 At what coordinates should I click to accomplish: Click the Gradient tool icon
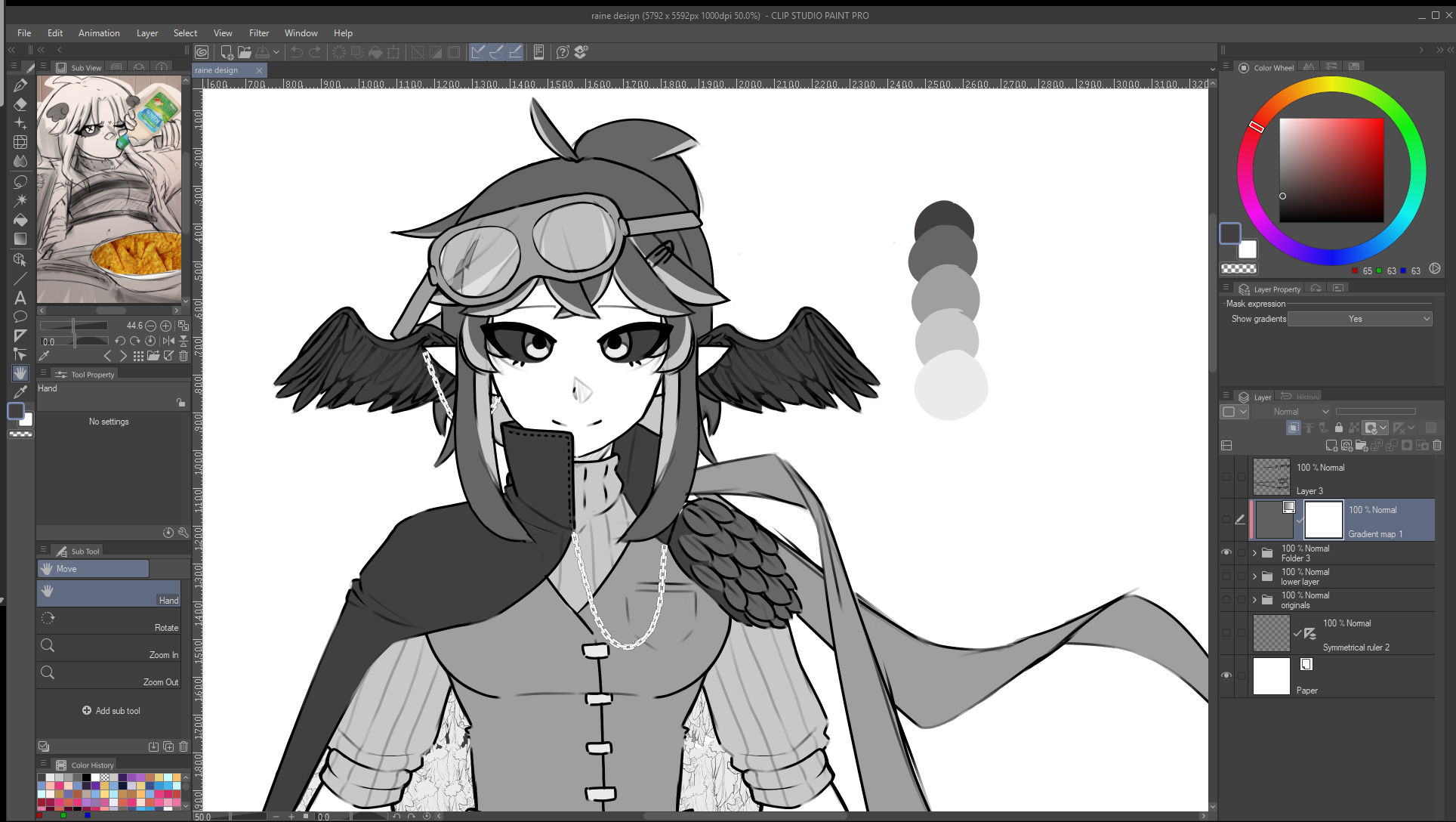20,239
